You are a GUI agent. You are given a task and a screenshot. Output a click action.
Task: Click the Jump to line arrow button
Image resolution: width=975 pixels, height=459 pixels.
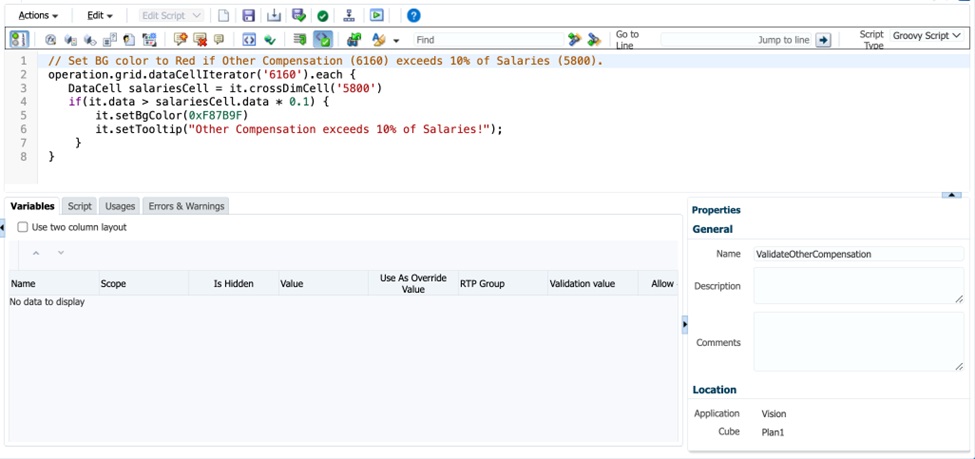(823, 40)
